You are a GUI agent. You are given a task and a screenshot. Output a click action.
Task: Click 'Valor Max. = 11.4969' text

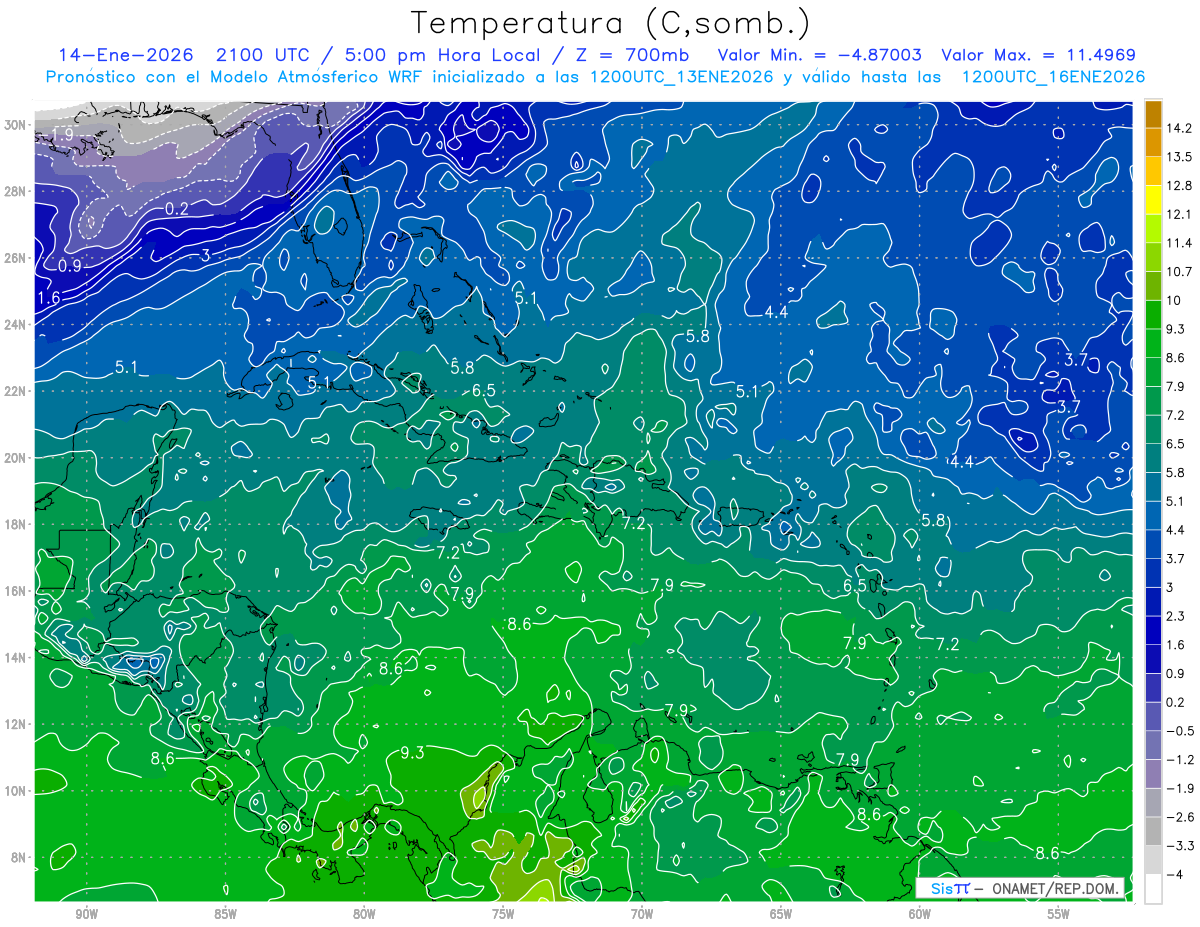click(1038, 55)
